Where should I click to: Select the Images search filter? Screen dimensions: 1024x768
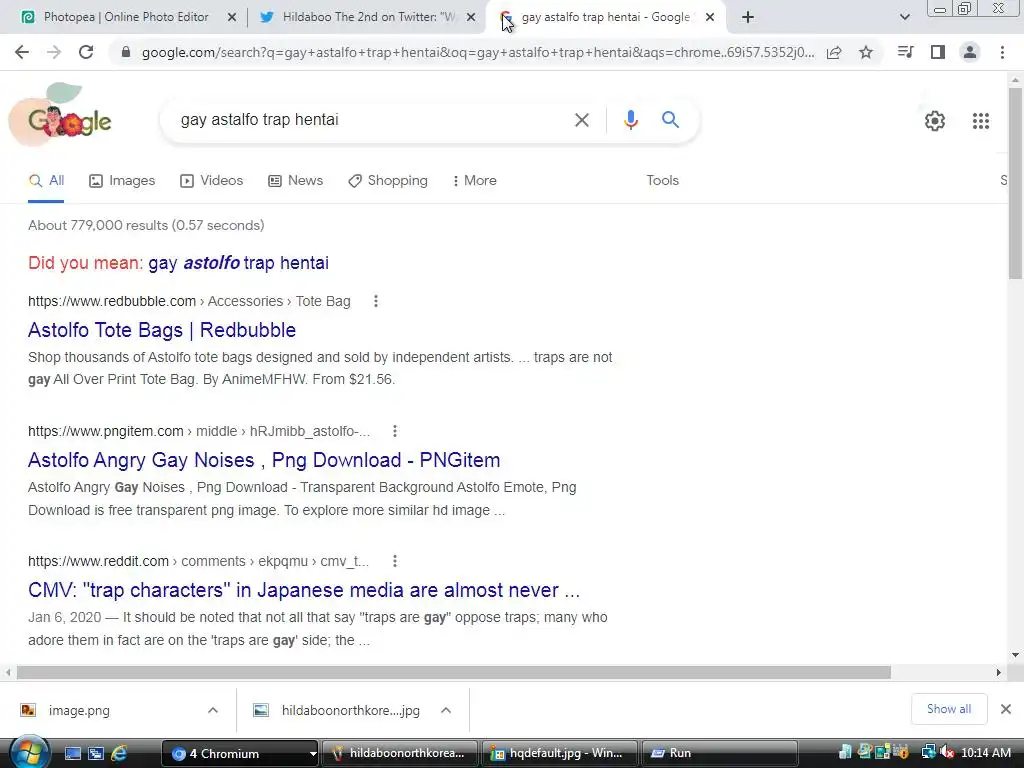[x=122, y=181]
